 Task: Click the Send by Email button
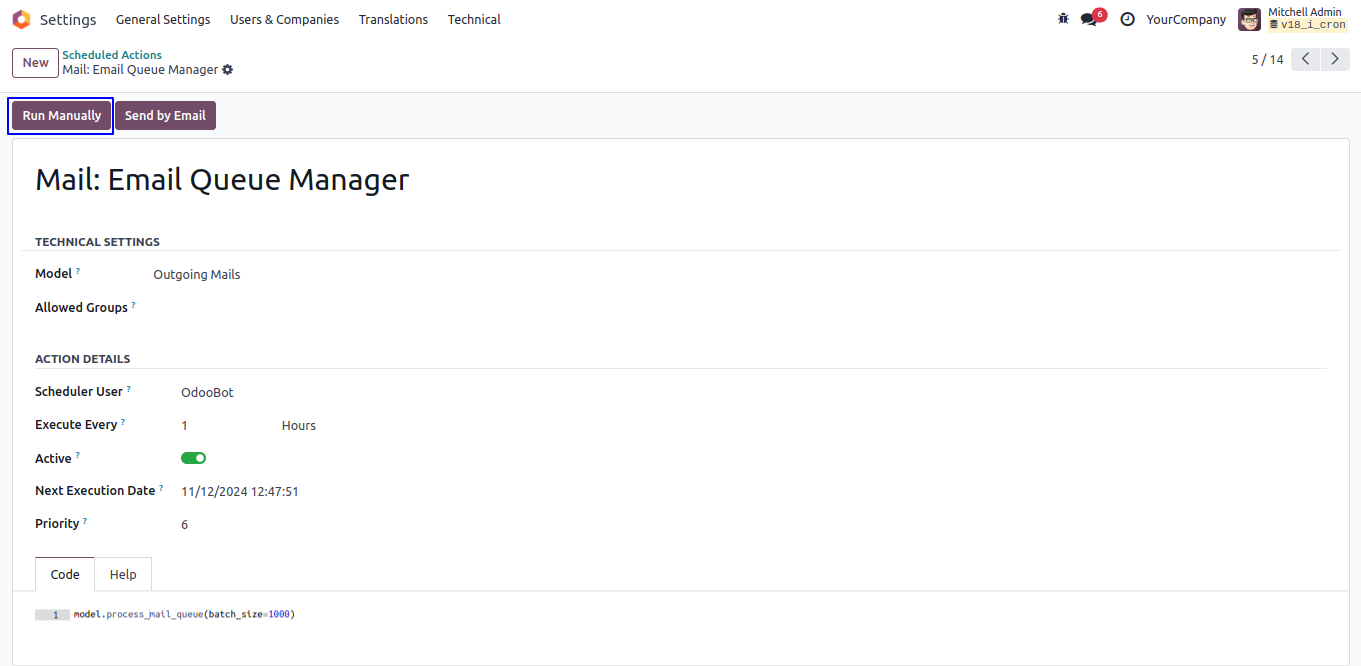pos(165,116)
